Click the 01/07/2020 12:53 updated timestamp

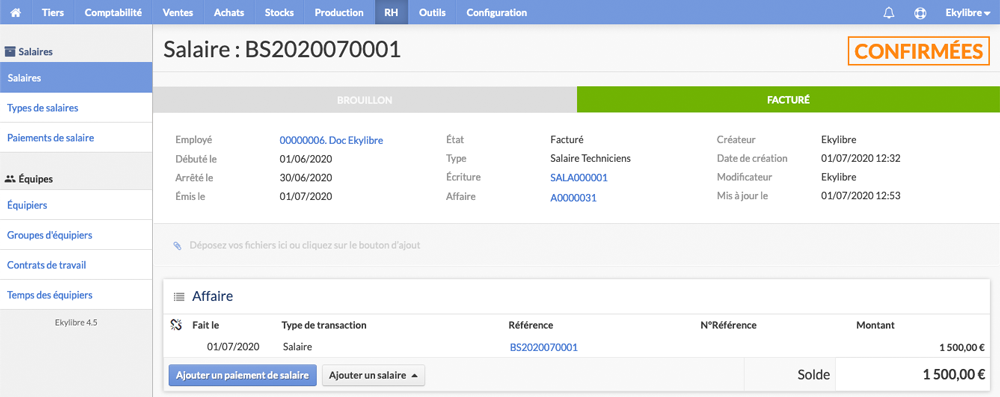[x=860, y=196]
